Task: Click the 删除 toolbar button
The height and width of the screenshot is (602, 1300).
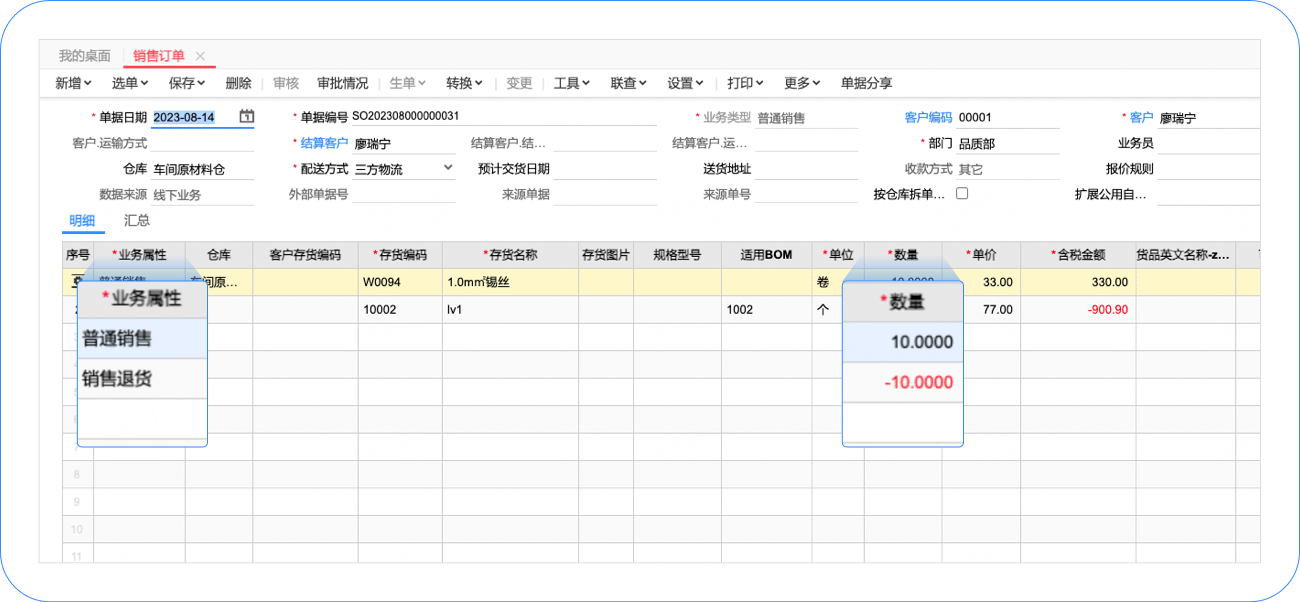Action: coord(238,83)
